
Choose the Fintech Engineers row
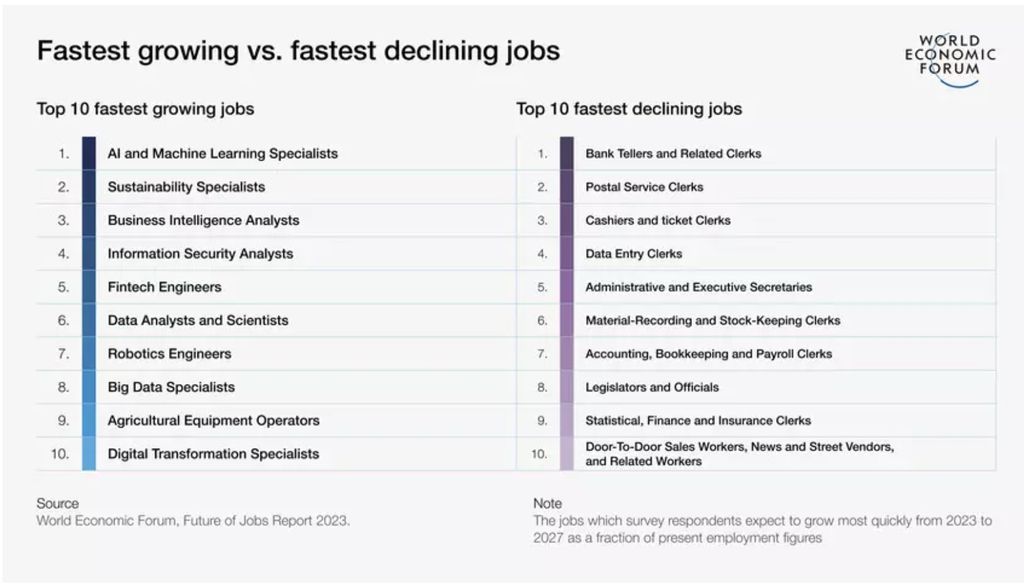[x=164, y=287]
